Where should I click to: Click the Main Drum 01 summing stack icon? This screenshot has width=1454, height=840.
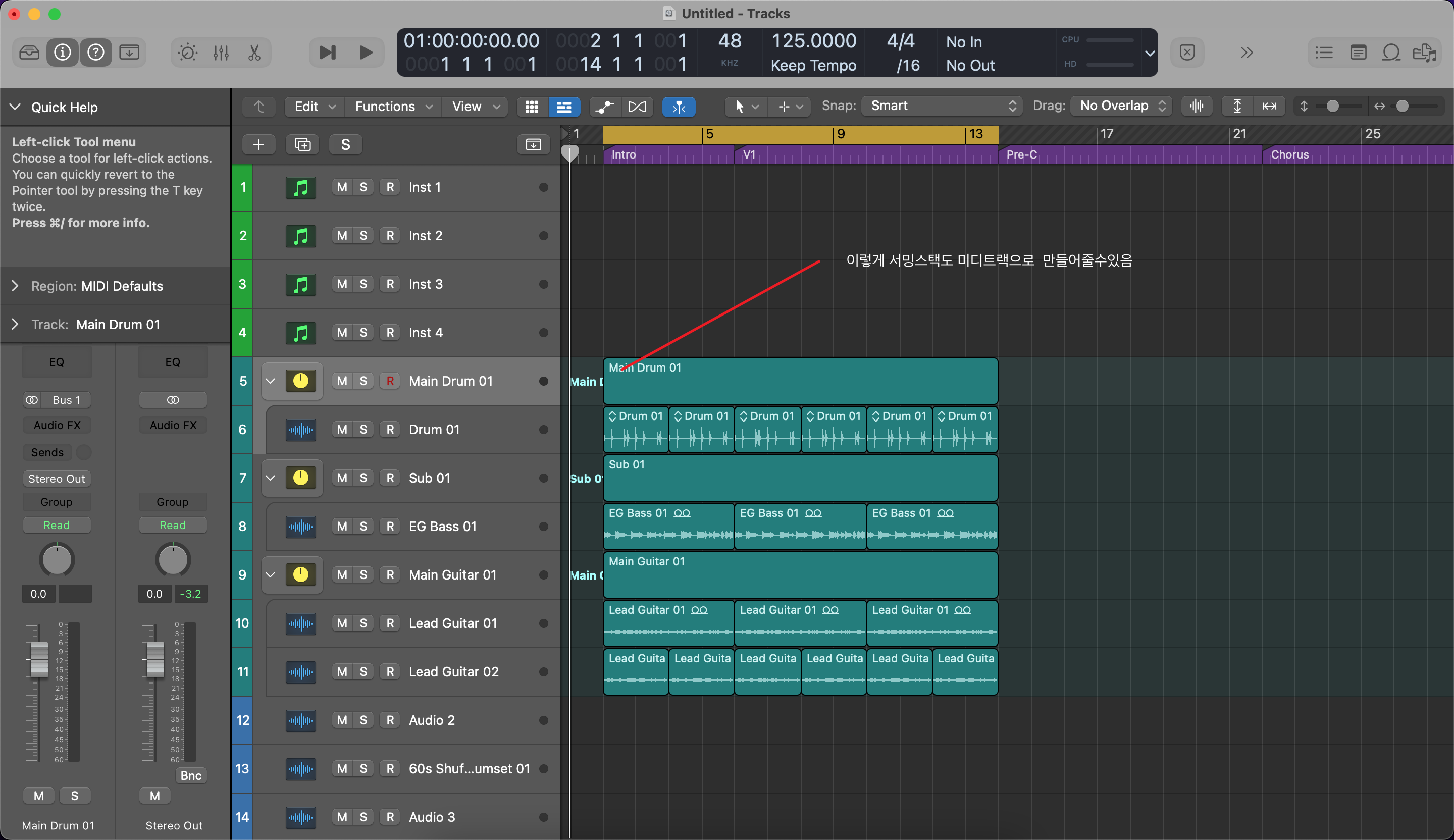pos(300,381)
